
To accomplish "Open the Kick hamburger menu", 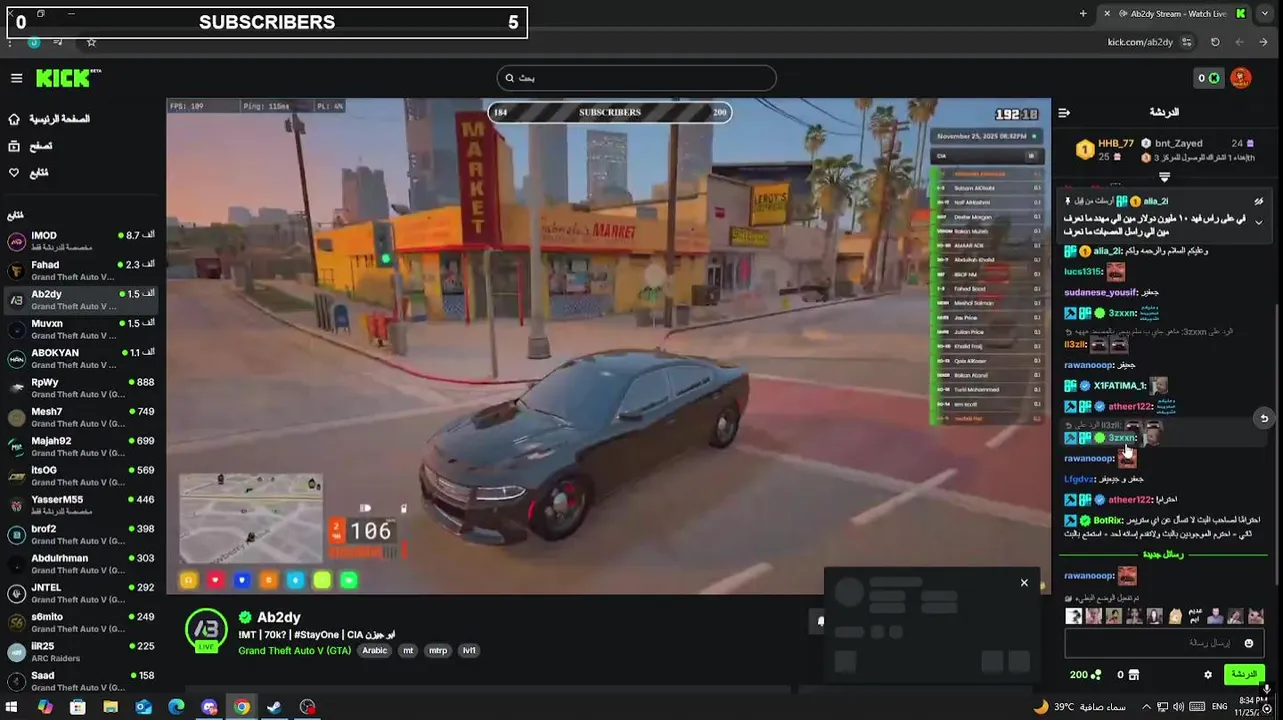I will point(16,78).
